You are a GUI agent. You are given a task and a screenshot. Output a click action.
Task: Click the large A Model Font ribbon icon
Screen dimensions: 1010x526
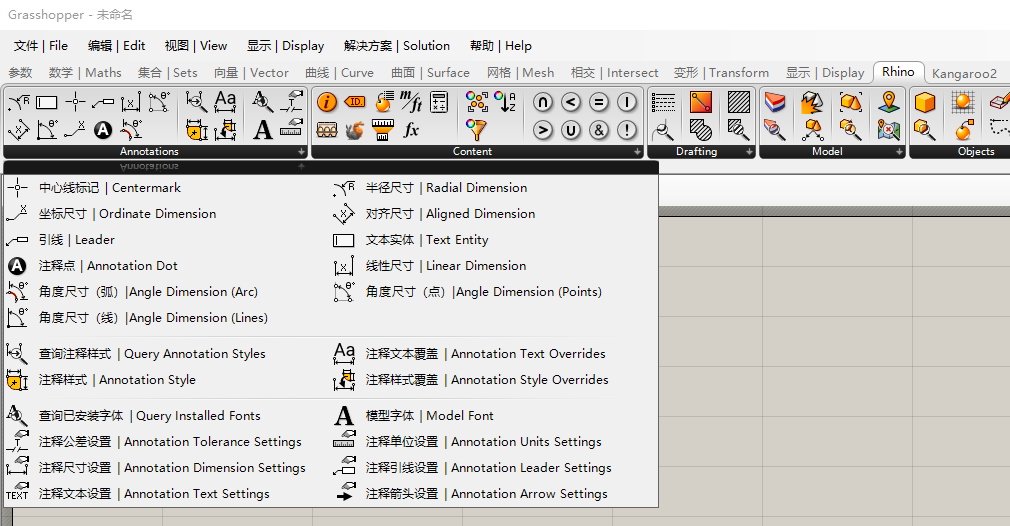[262, 130]
